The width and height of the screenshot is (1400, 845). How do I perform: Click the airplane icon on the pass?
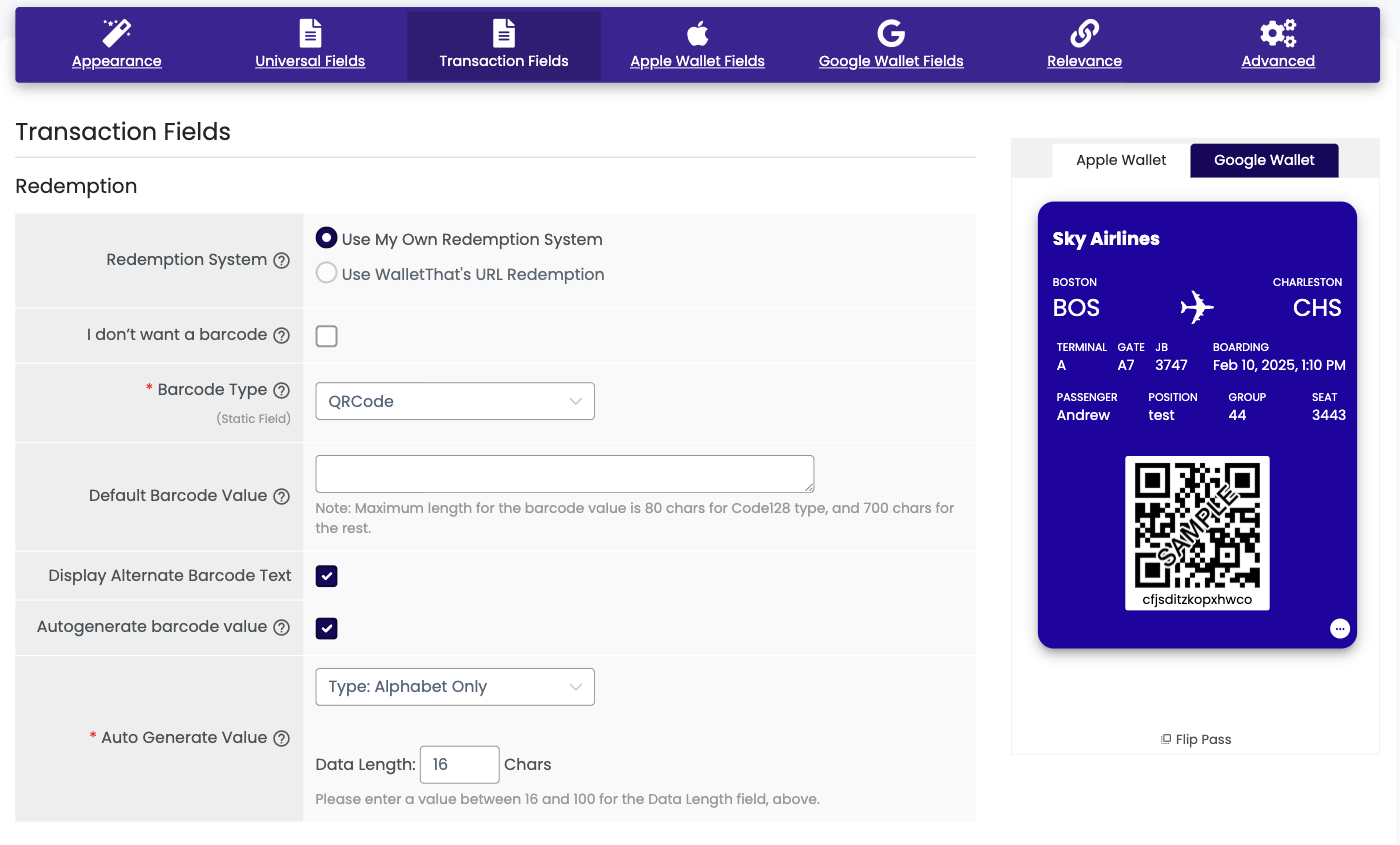[x=1197, y=307]
